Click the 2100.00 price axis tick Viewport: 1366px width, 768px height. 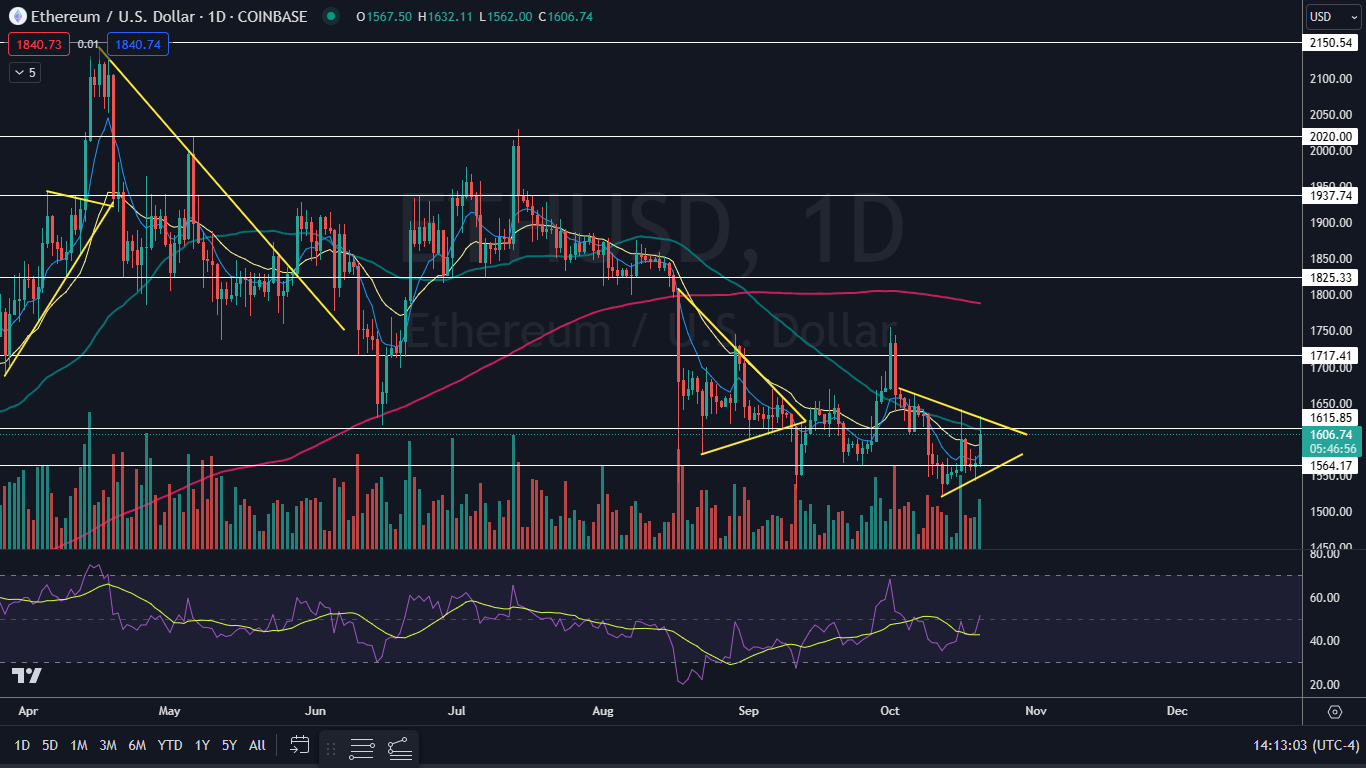point(1332,78)
